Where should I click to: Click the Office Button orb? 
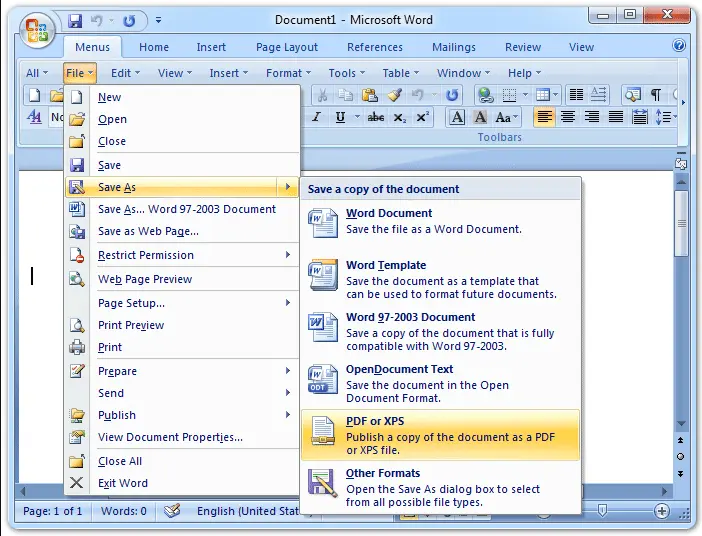tap(37, 30)
